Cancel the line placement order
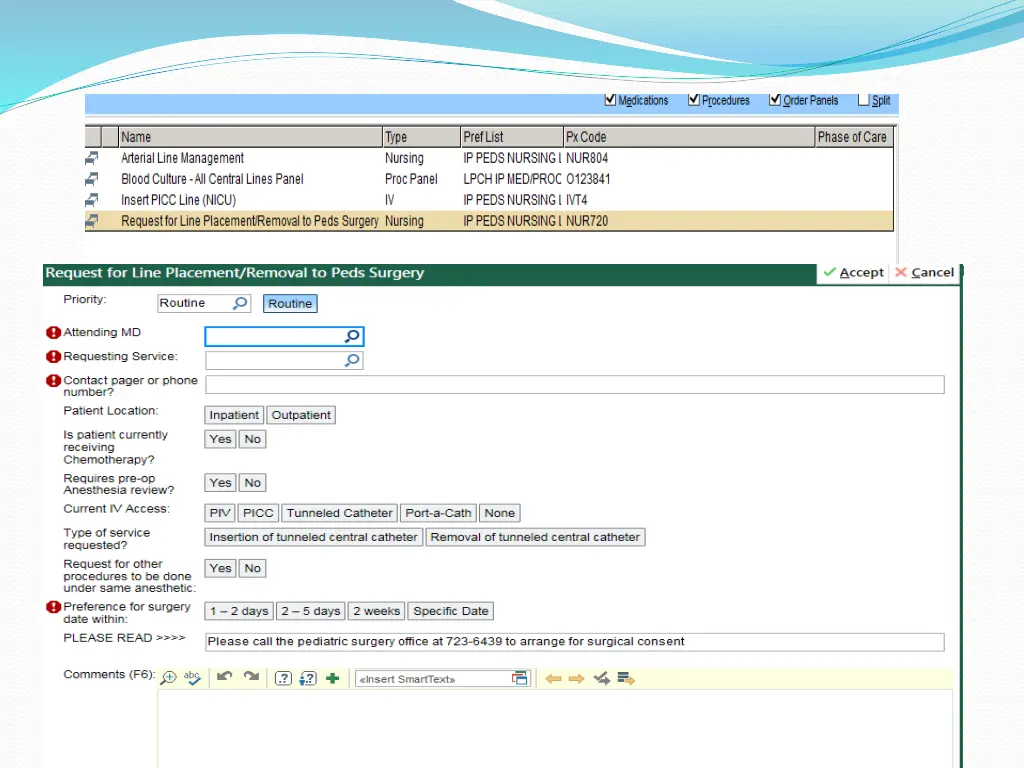The height and width of the screenshot is (768, 1024). (925, 273)
